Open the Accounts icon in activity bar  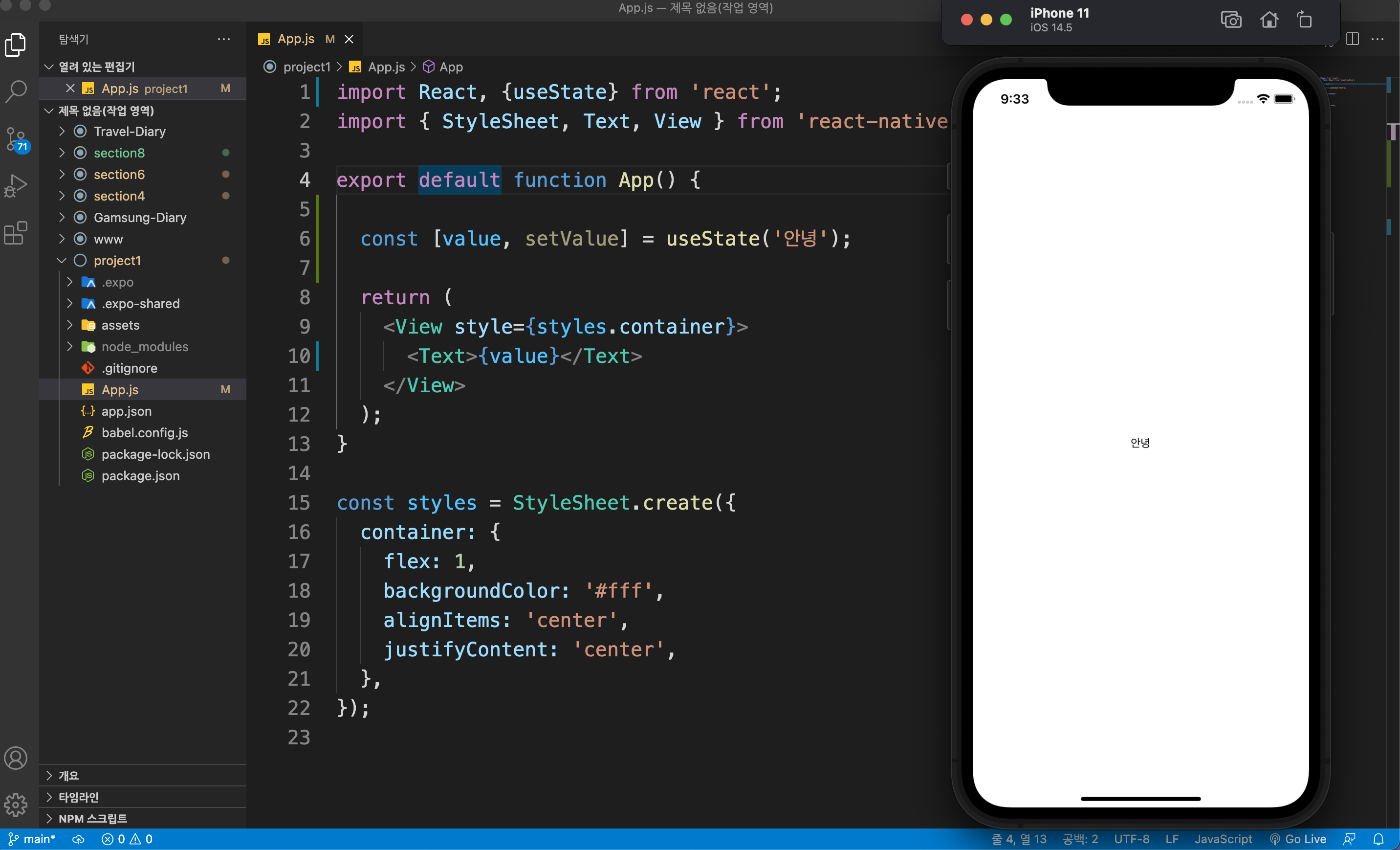15,758
